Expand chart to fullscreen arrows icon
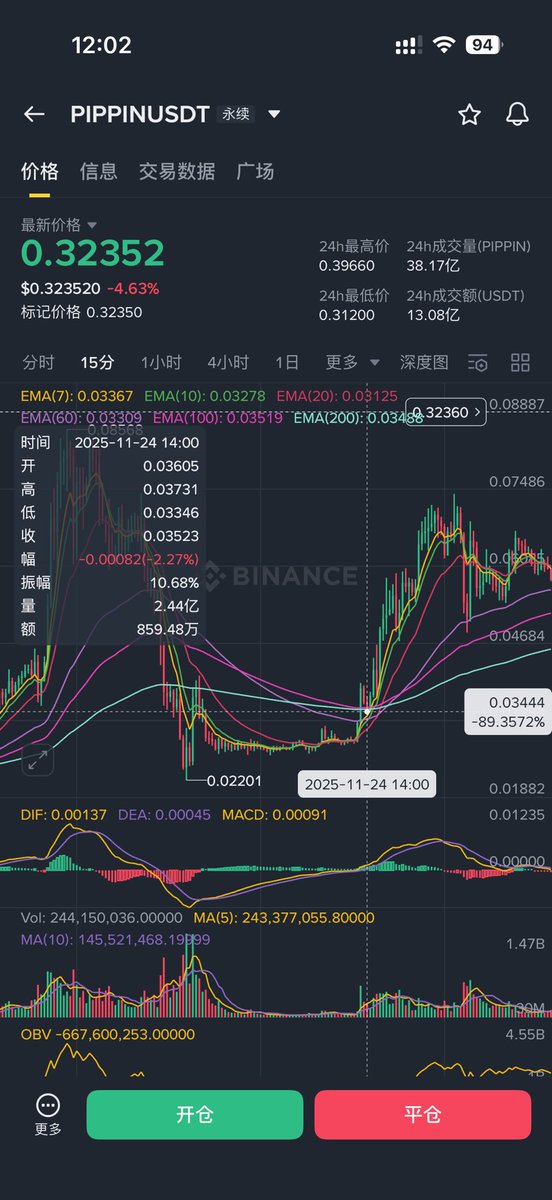The width and height of the screenshot is (552, 1200). pos(38,760)
